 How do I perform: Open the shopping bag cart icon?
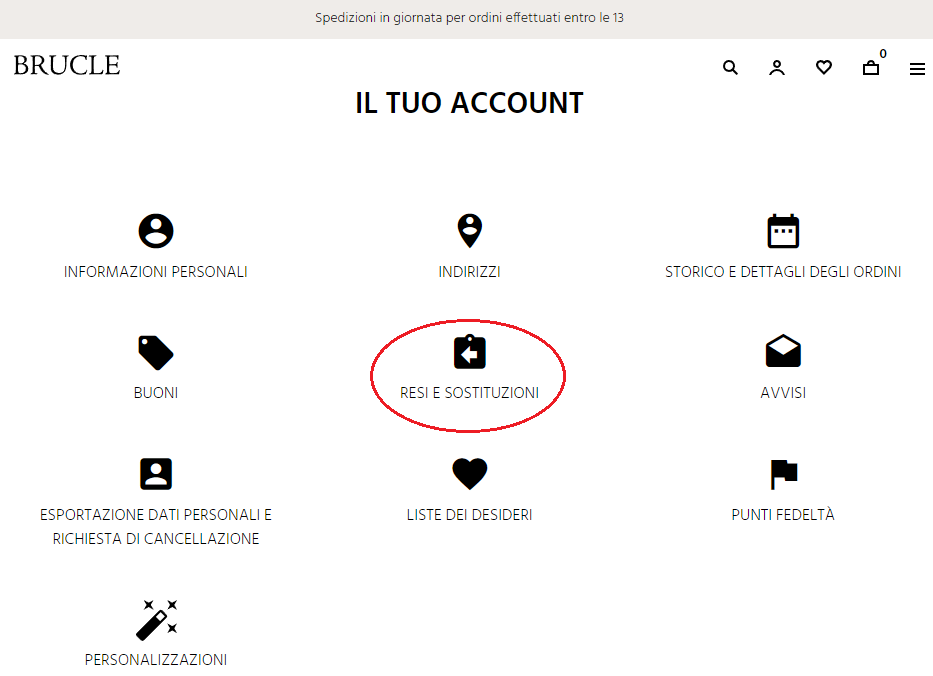(871, 68)
